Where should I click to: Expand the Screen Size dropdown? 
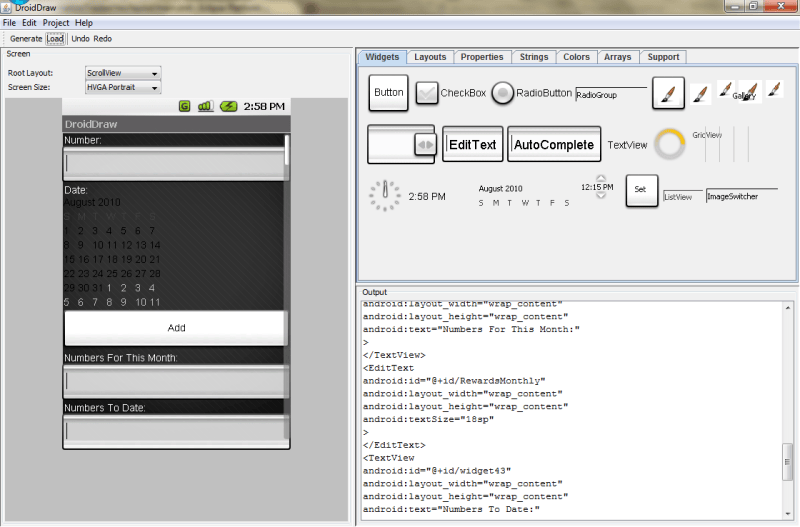(x=123, y=87)
